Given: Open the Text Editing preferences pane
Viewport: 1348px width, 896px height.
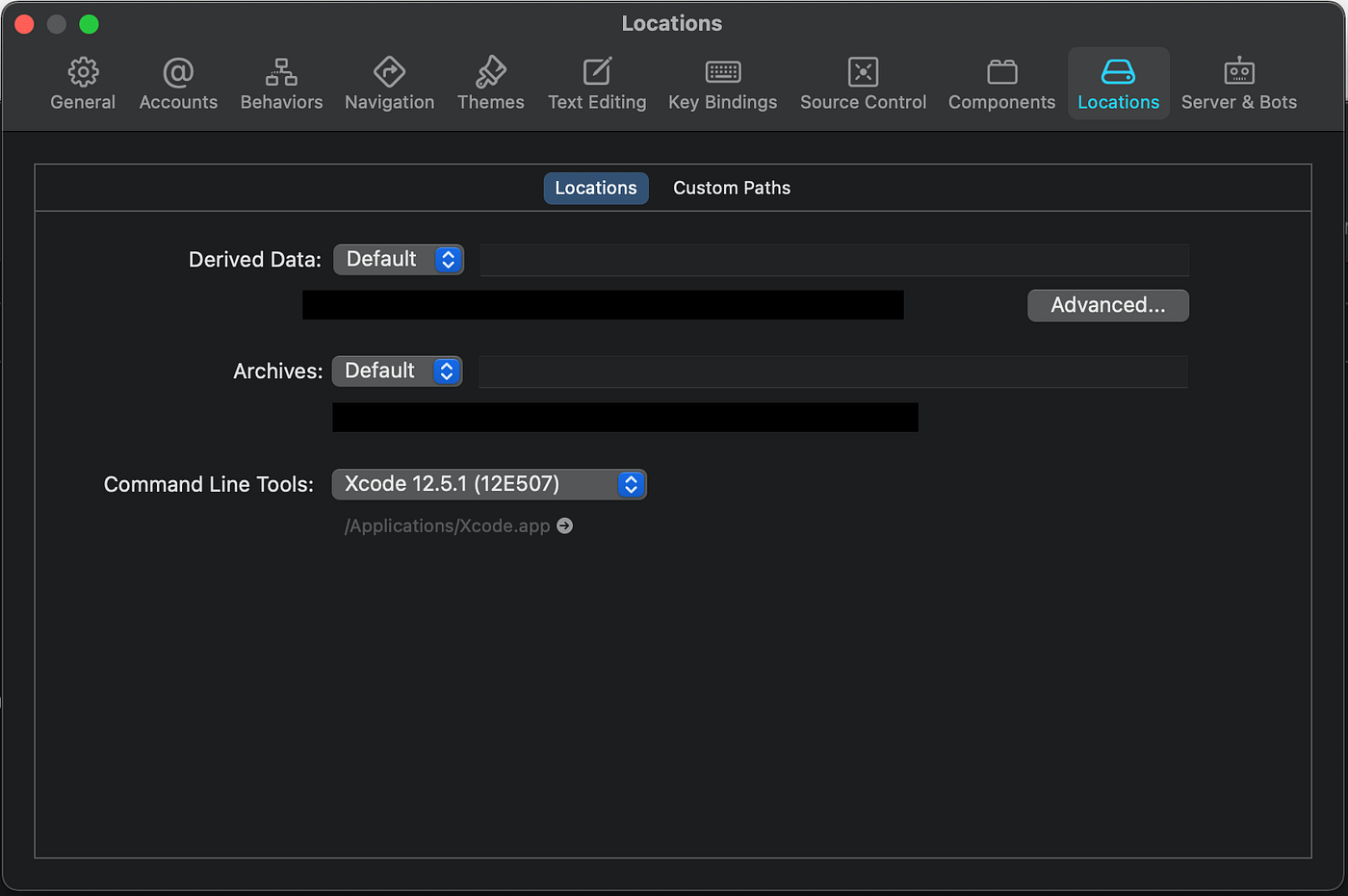Looking at the screenshot, I should (597, 84).
